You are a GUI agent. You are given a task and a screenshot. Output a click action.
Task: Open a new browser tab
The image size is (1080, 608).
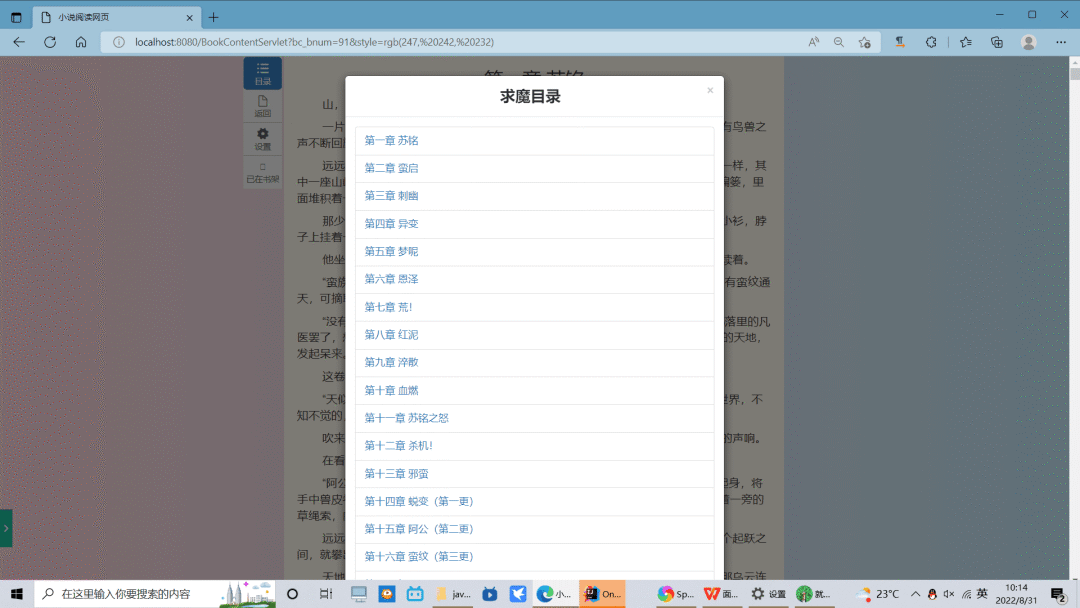(213, 17)
